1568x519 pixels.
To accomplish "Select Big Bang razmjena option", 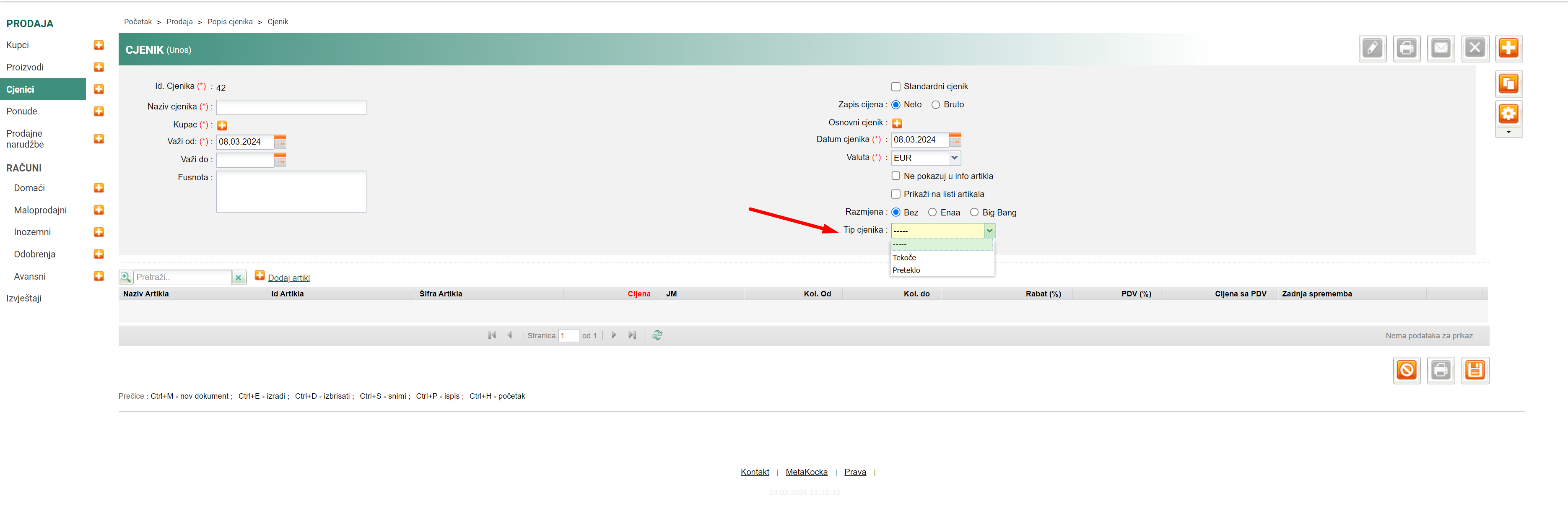I will coord(974,213).
